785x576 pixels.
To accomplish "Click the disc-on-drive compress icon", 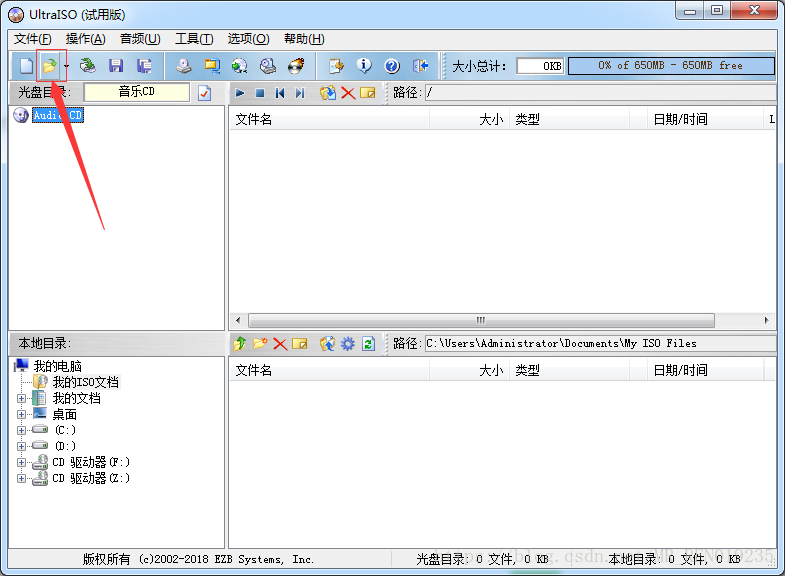I will [268, 66].
